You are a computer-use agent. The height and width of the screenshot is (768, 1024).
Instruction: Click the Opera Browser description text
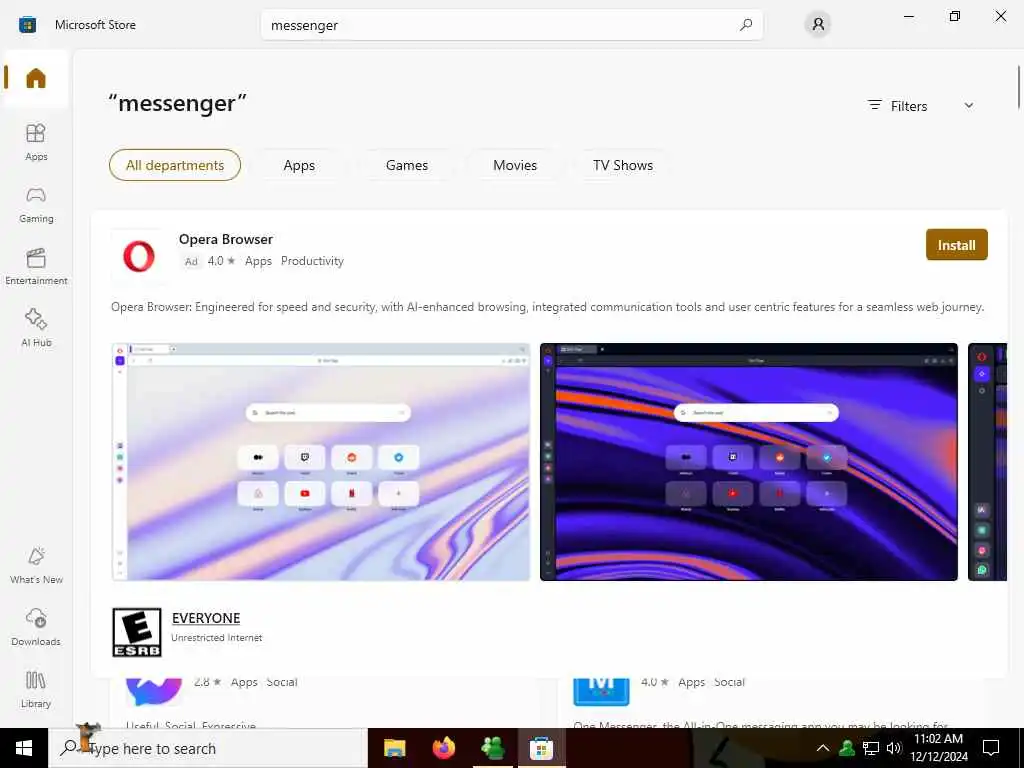[x=547, y=307]
